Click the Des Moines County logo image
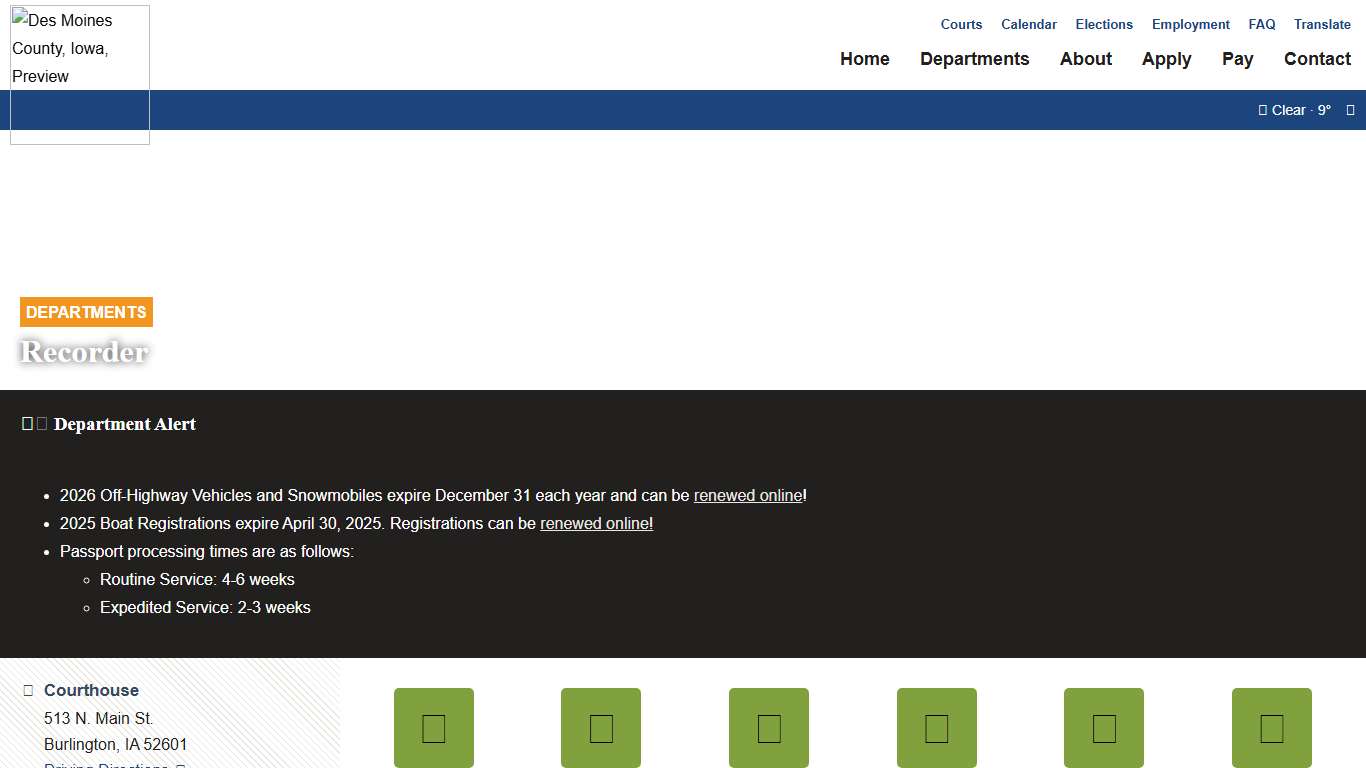1366x768 pixels. [x=80, y=75]
